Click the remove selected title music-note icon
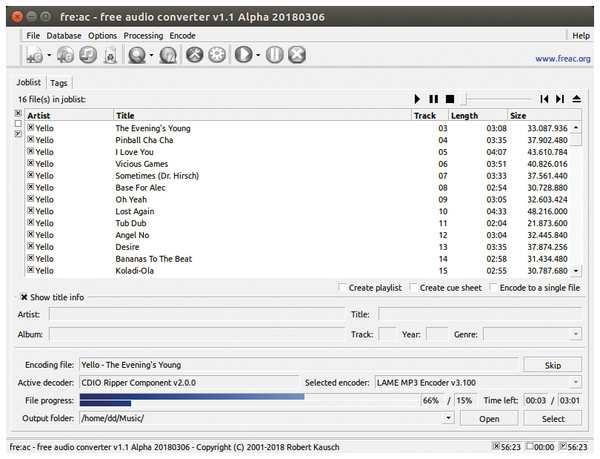The height and width of the screenshot is (459, 600). (88, 55)
